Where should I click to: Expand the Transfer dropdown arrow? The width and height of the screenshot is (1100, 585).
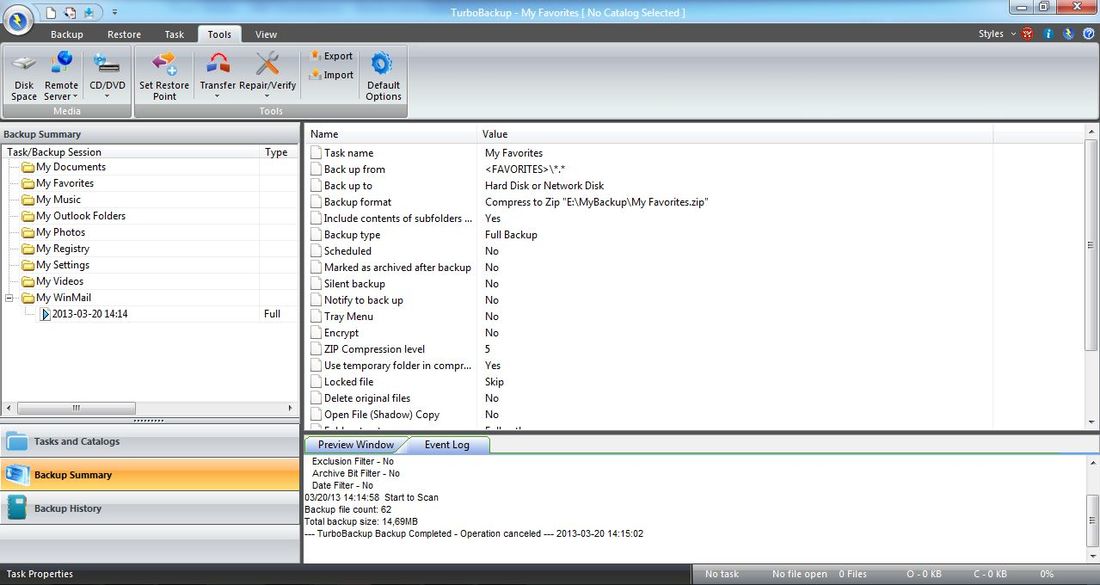coord(217,97)
